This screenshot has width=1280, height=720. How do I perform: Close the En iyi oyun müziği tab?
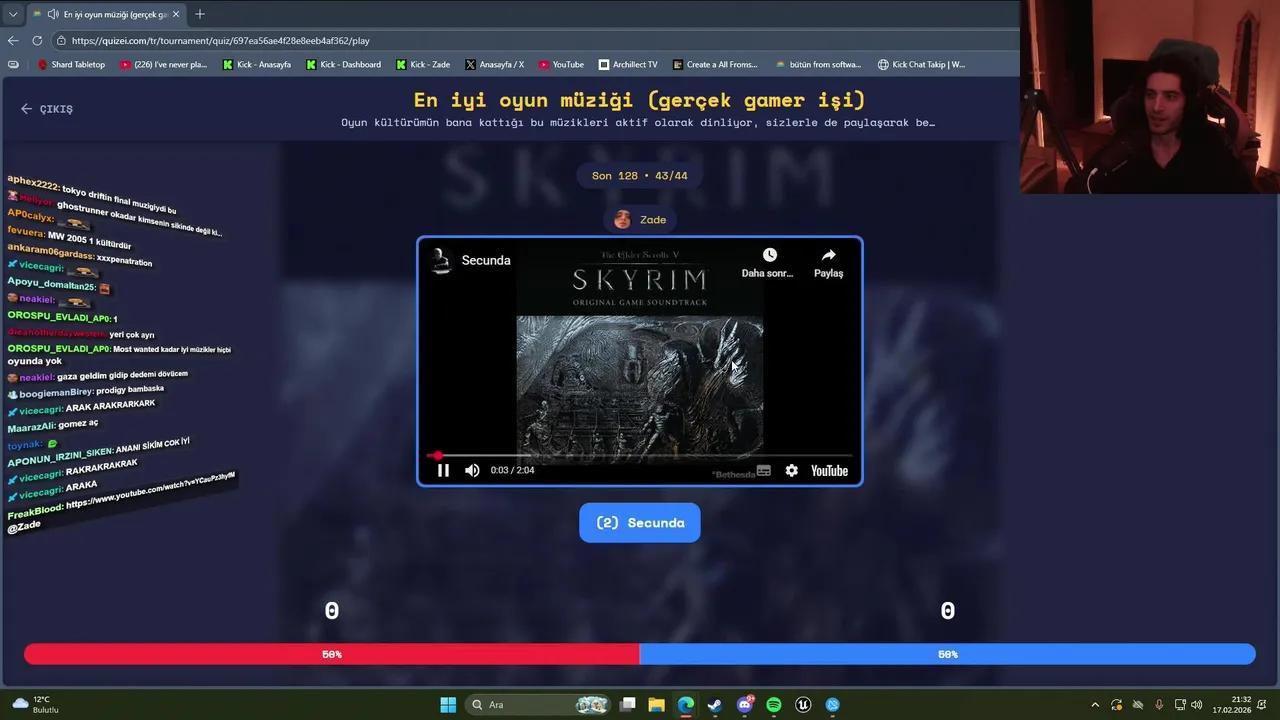[x=176, y=14]
